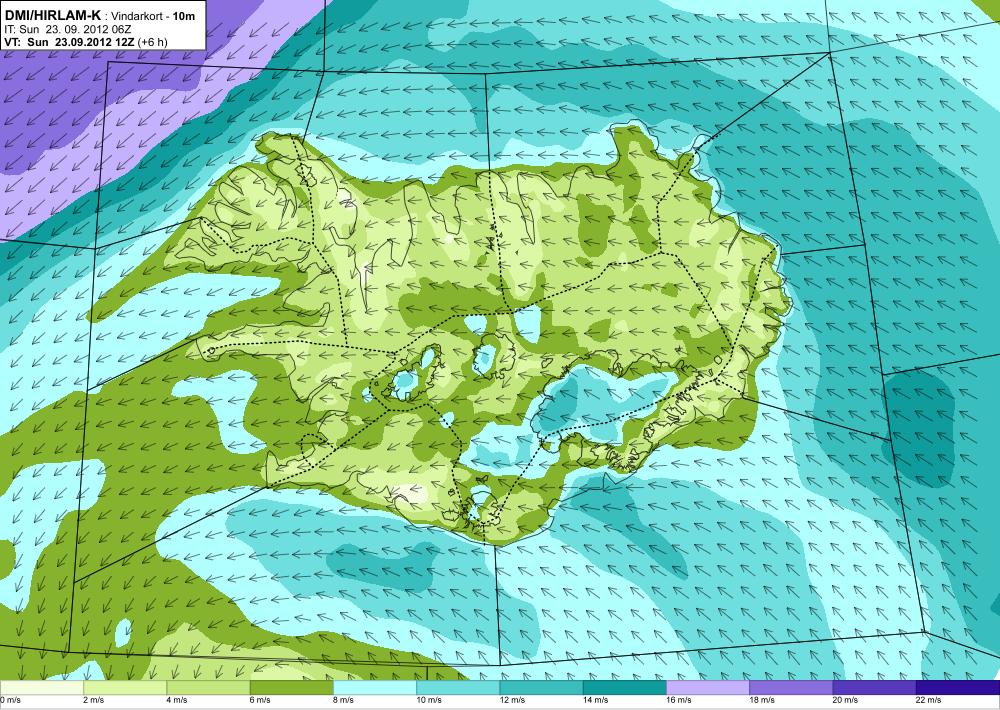Click the '8 m/s' legend label
This screenshot has width=1000, height=710.
click(x=343, y=700)
